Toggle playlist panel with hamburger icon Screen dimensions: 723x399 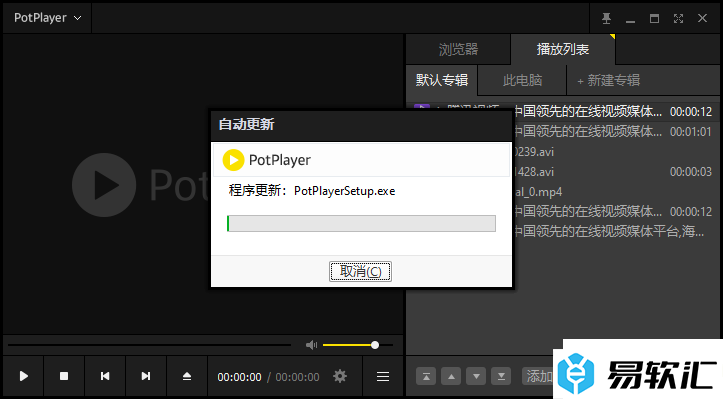383,376
